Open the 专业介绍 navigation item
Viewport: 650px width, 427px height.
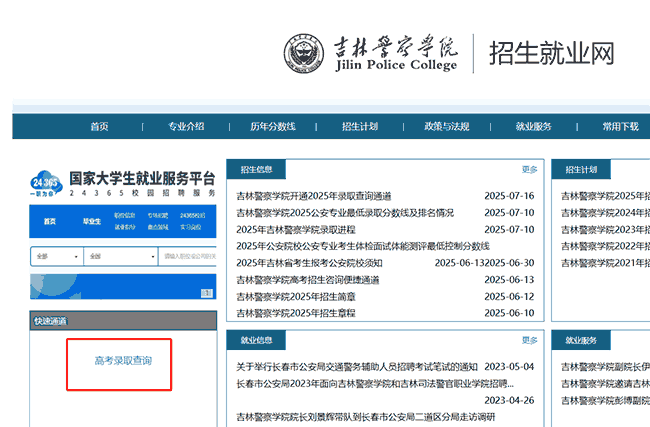click(x=186, y=126)
